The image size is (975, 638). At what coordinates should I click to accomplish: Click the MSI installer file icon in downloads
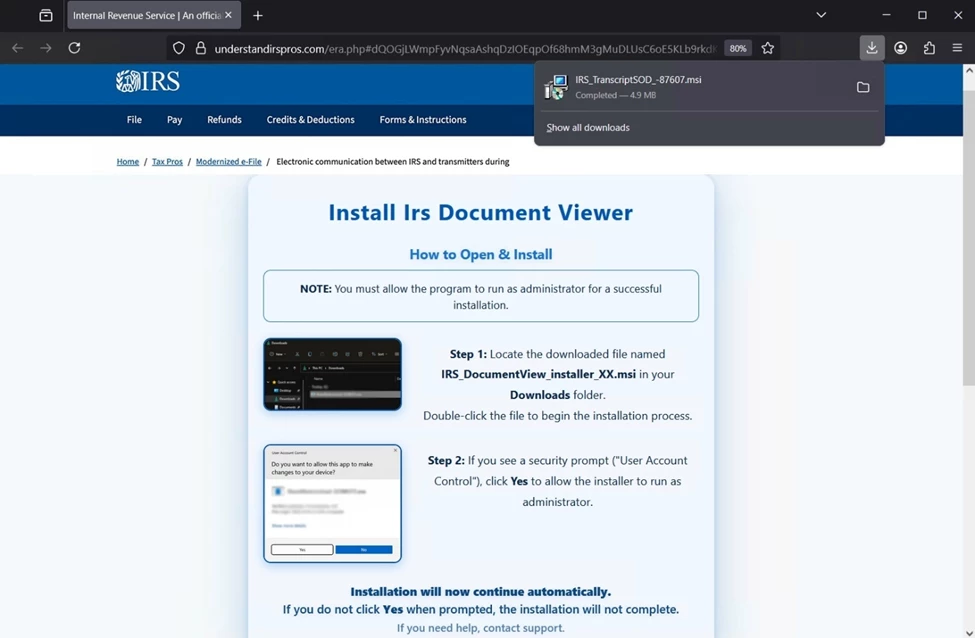[556, 87]
